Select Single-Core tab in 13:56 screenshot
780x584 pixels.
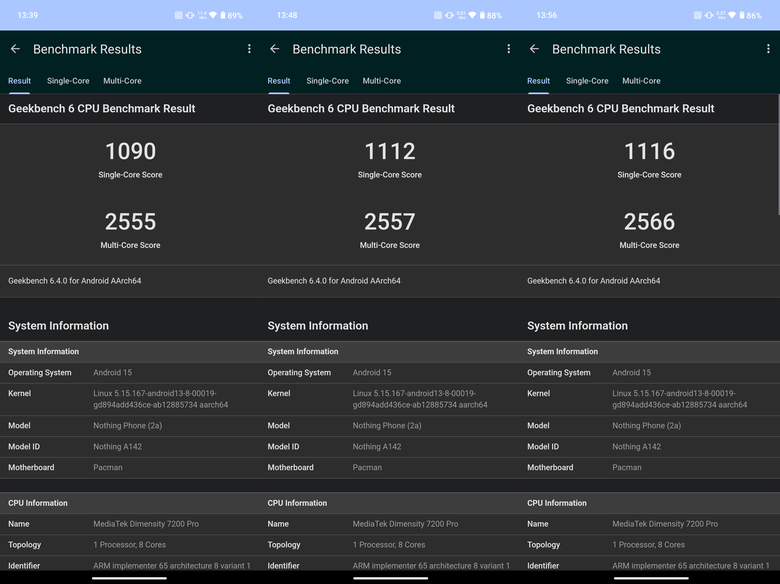coord(587,81)
